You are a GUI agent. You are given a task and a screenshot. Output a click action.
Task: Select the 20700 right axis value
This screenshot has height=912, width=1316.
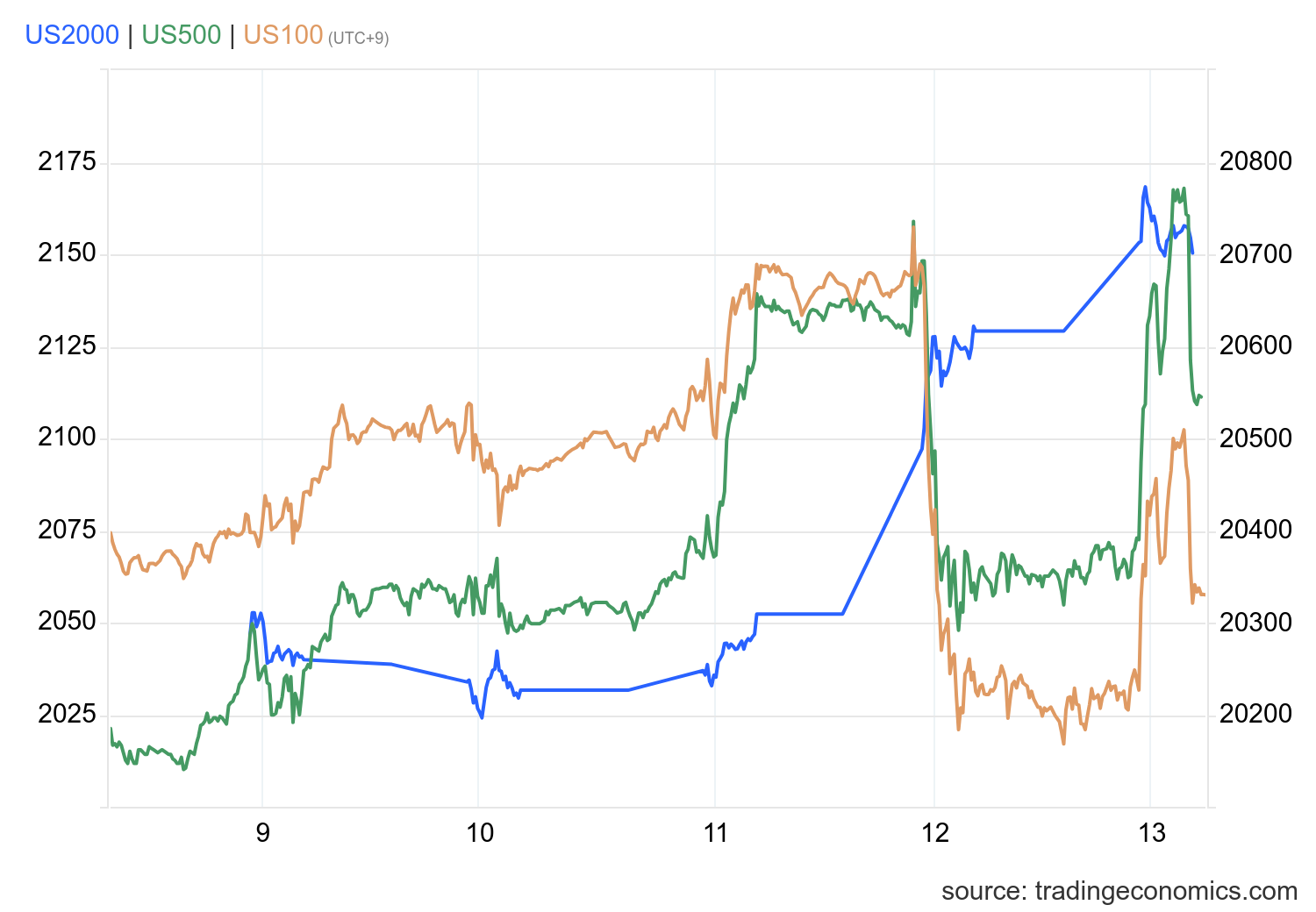[x=1255, y=254]
